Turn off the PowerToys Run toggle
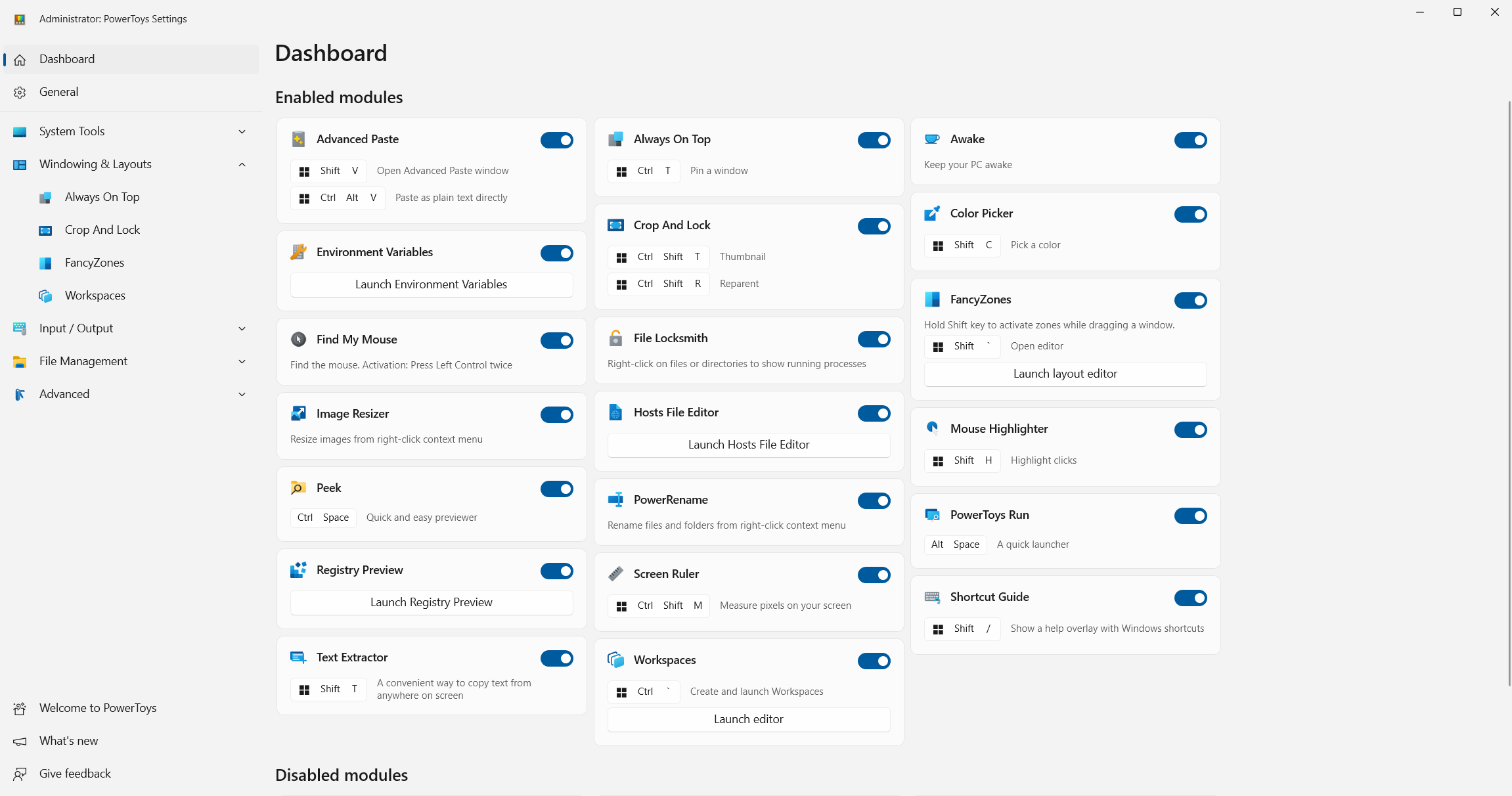This screenshot has height=796, width=1512. click(x=1190, y=516)
